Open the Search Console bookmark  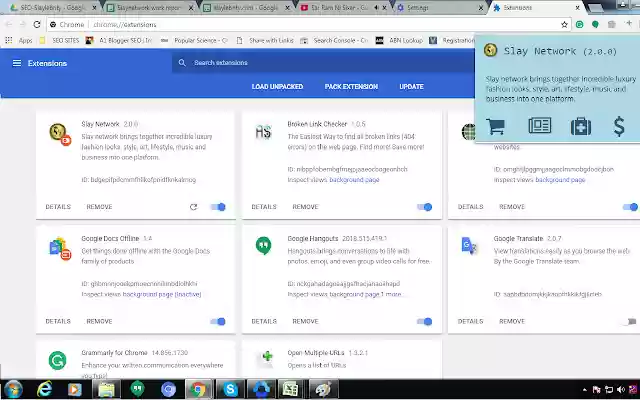point(334,40)
